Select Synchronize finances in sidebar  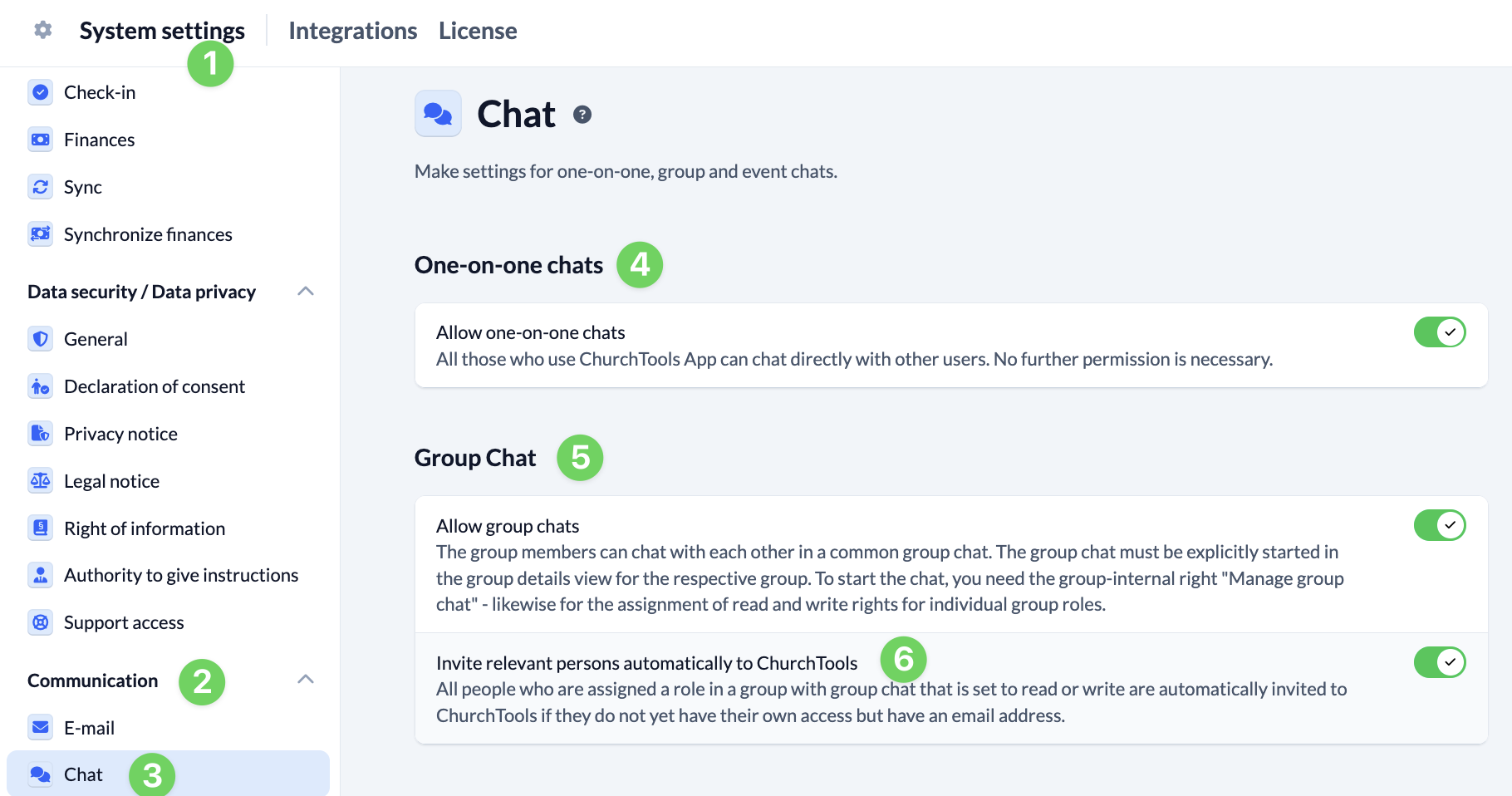click(x=148, y=234)
